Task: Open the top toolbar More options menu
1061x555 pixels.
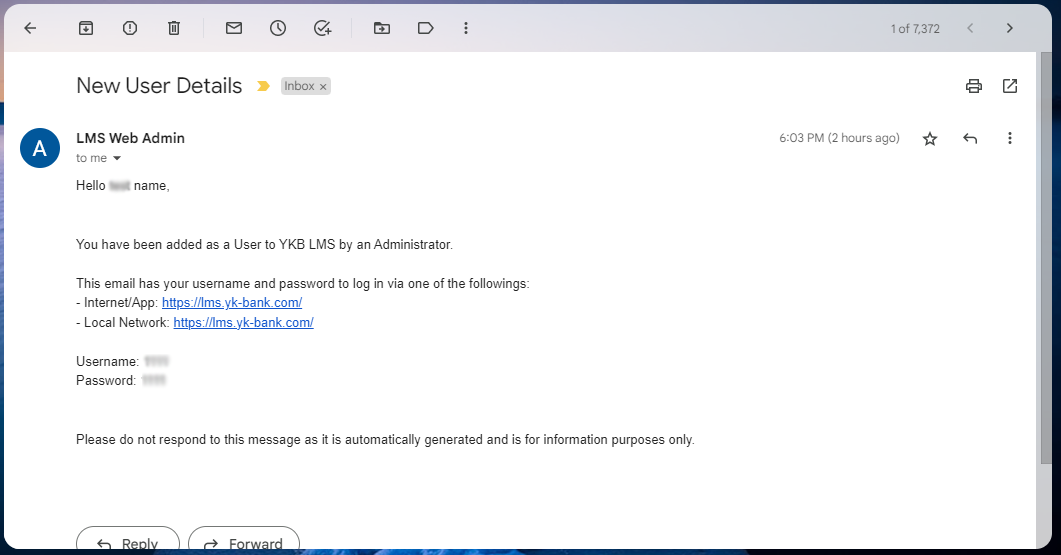Action: coord(466,28)
